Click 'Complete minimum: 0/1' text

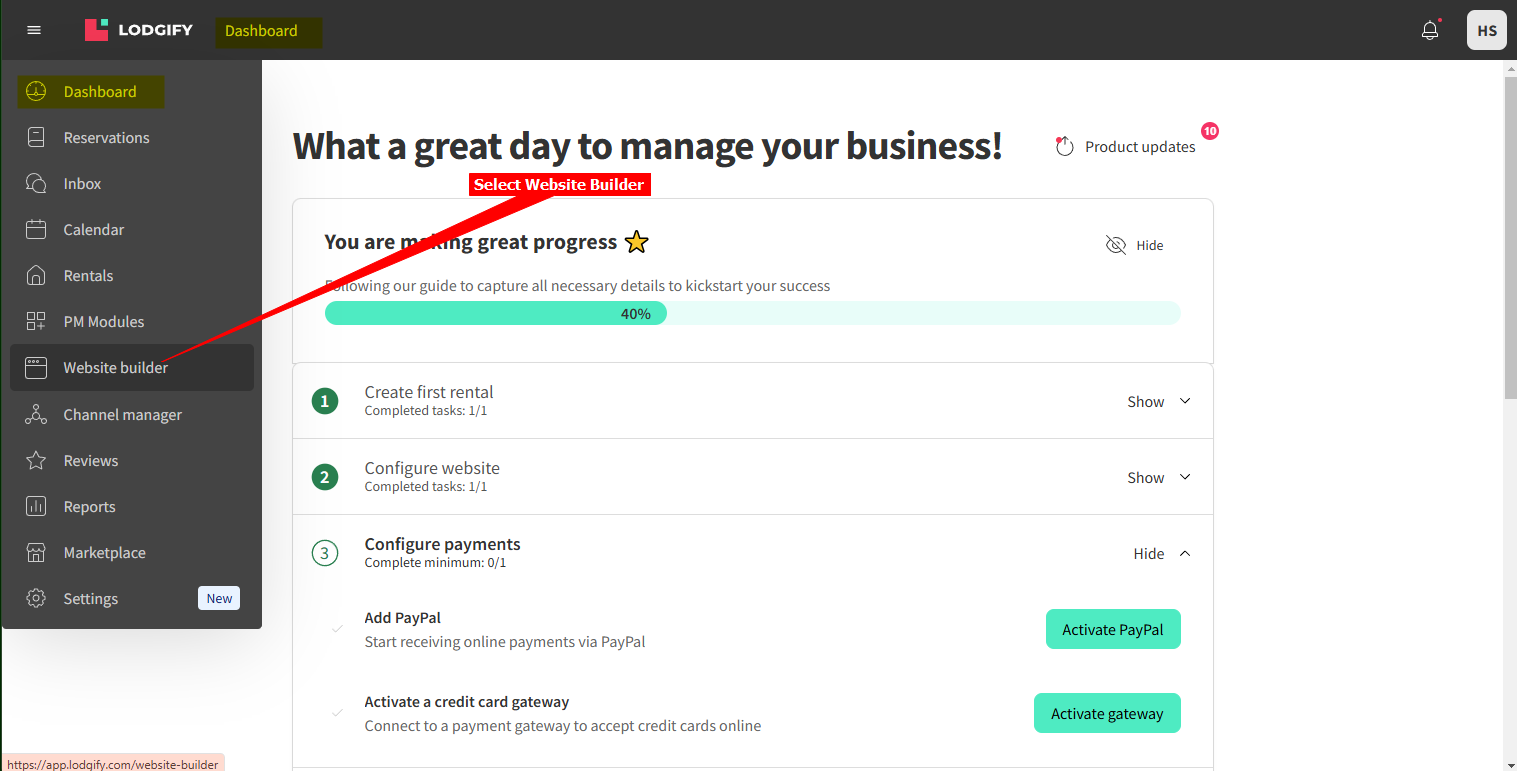(x=435, y=563)
